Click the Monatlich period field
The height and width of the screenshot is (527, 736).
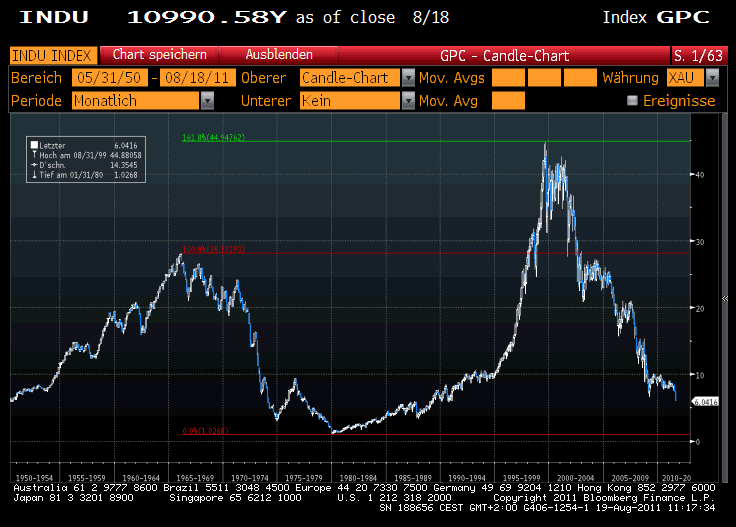(136, 100)
